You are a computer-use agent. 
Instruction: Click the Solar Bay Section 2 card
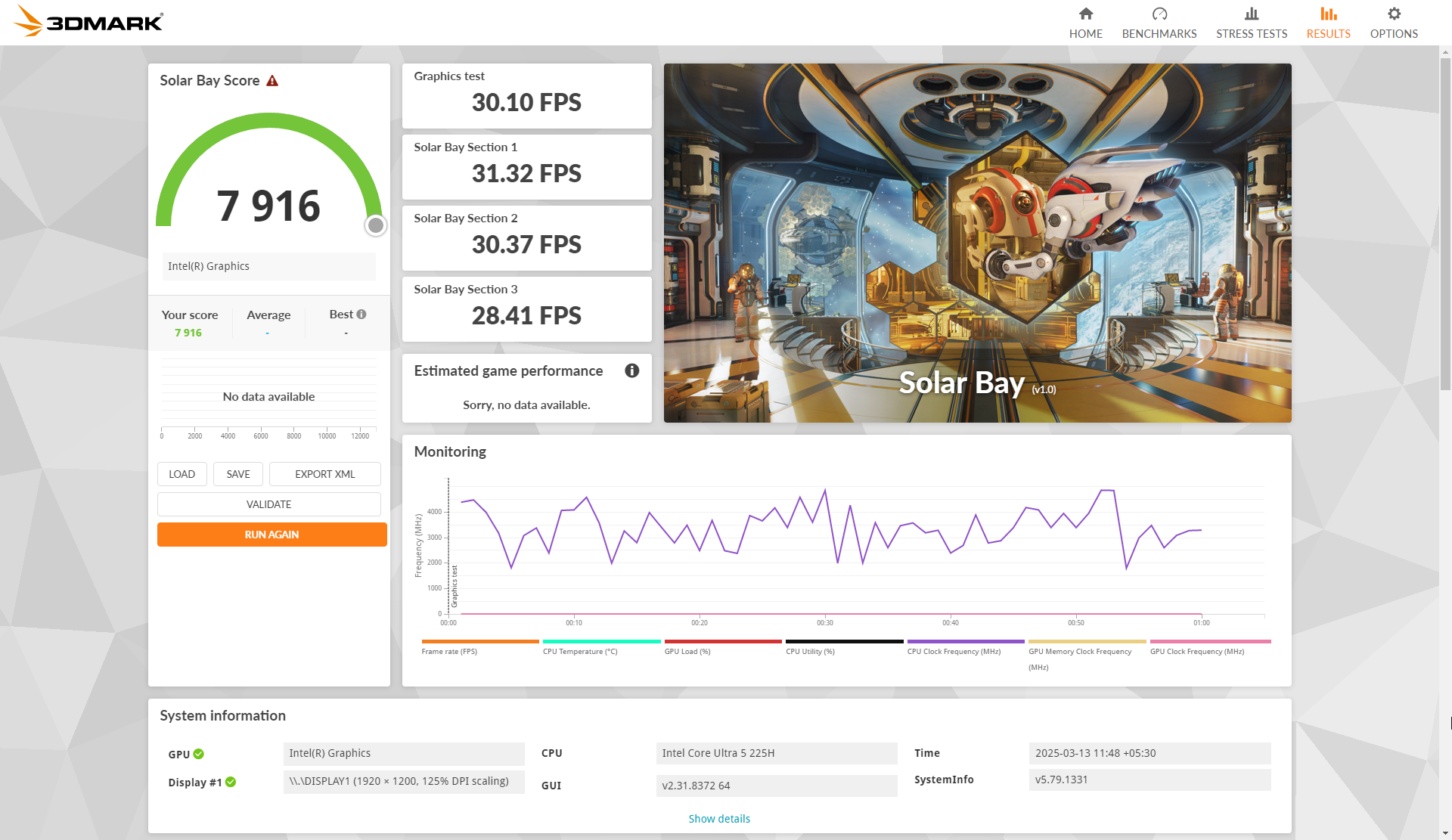pos(527,238)
